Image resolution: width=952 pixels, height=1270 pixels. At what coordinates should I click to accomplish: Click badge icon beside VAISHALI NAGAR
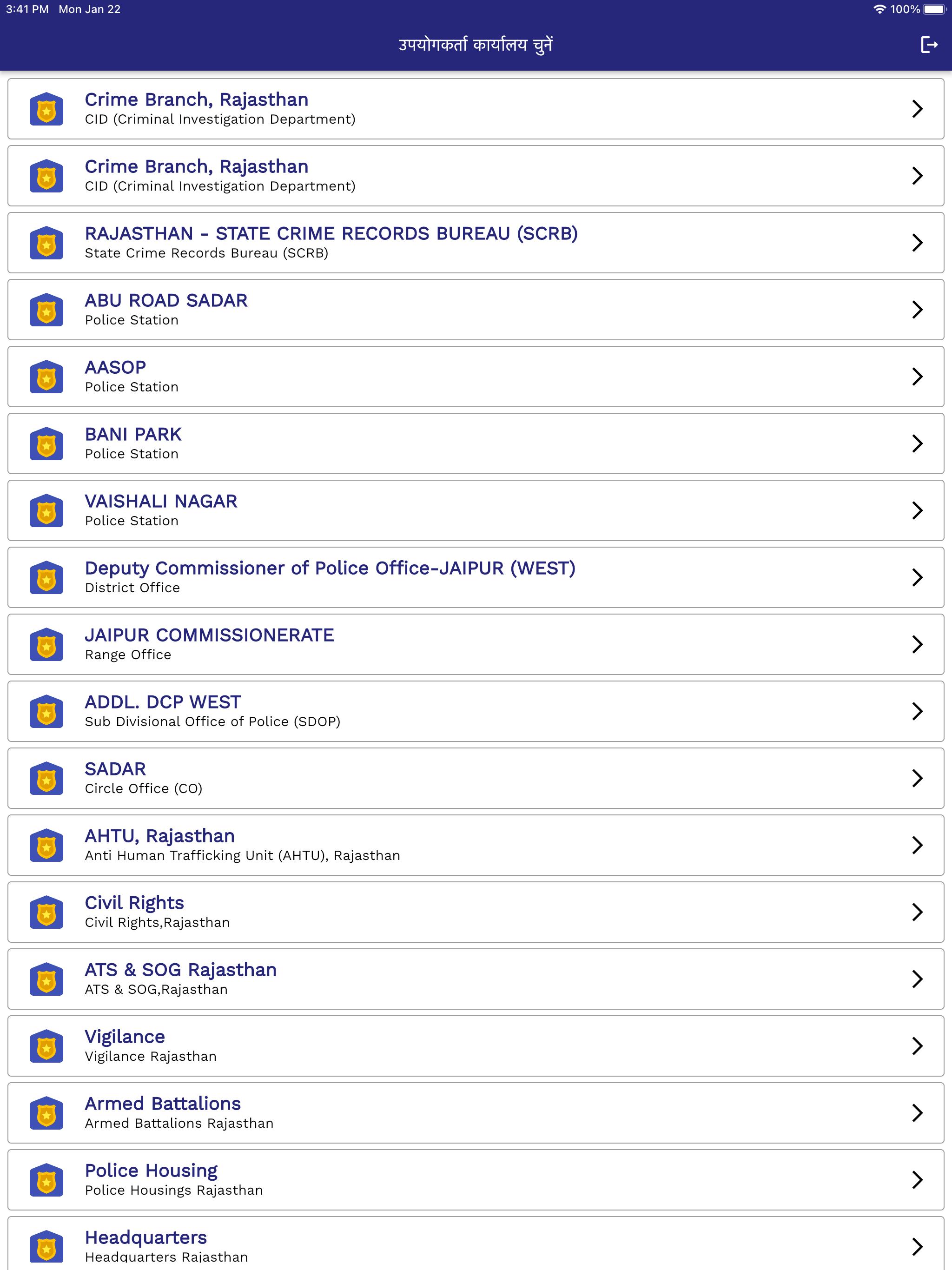pyautogui.click(x=46, y=510)
